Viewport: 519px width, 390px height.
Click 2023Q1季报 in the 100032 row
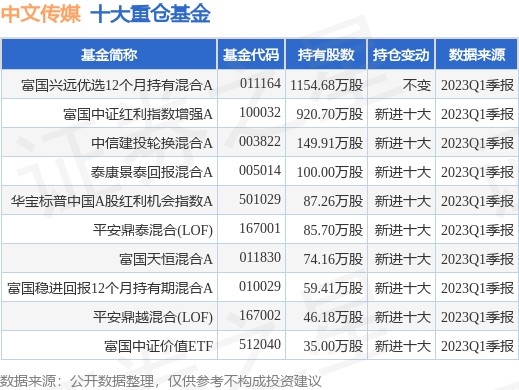tap(477, 114)
